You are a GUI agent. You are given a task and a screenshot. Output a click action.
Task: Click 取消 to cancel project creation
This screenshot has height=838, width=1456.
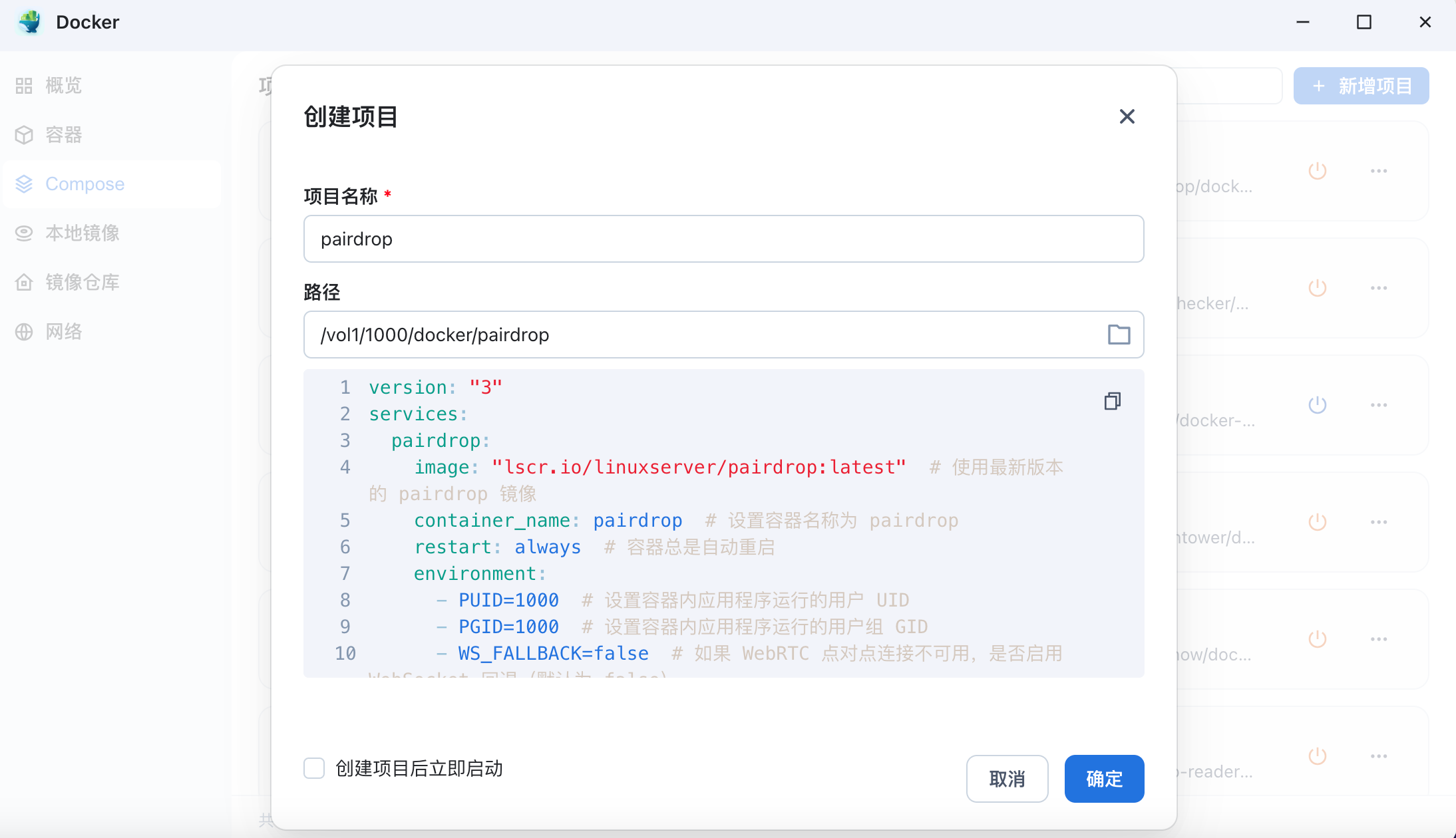point(1007,779)
